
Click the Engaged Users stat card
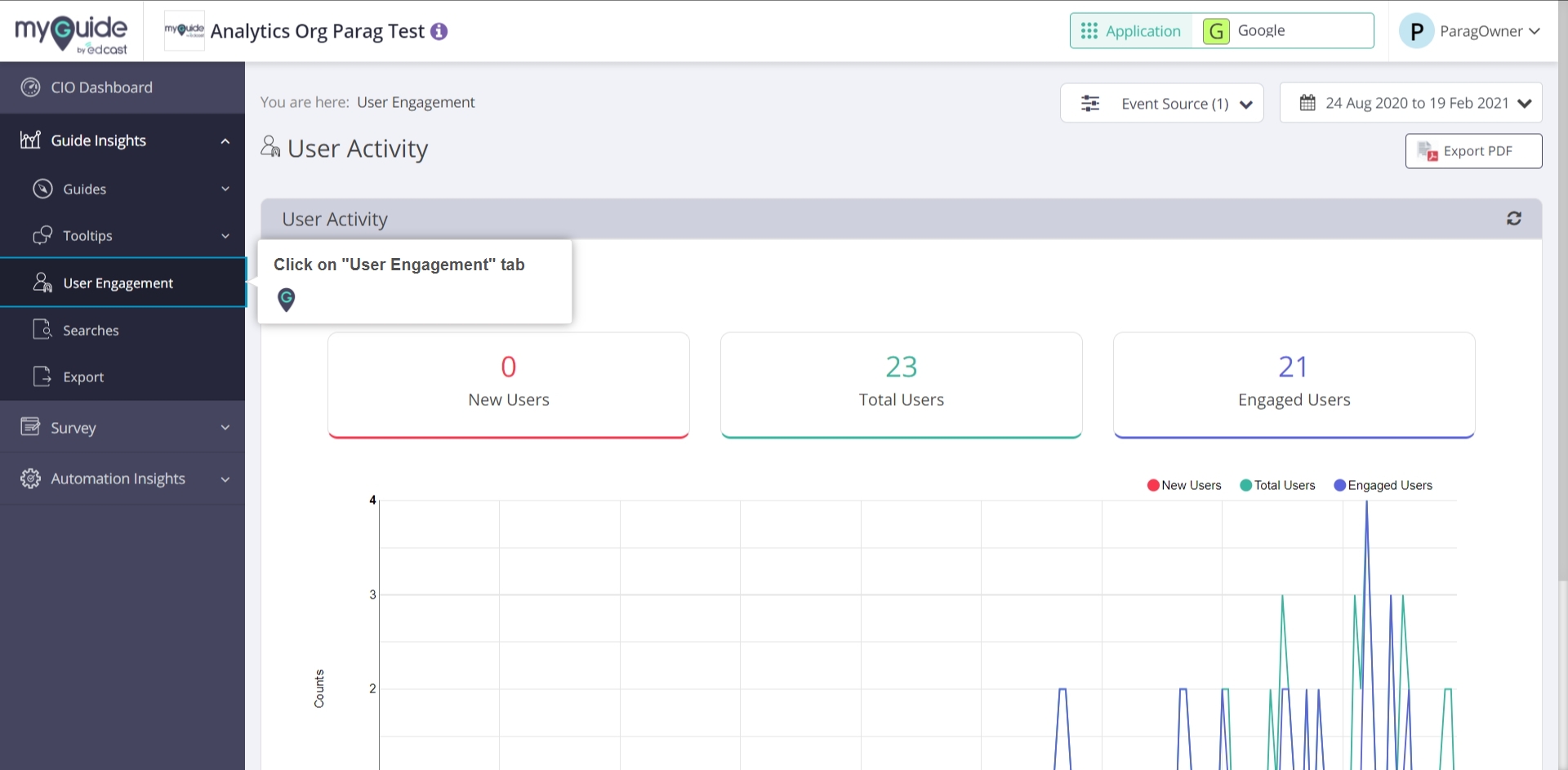click(x=1294, y=385)
